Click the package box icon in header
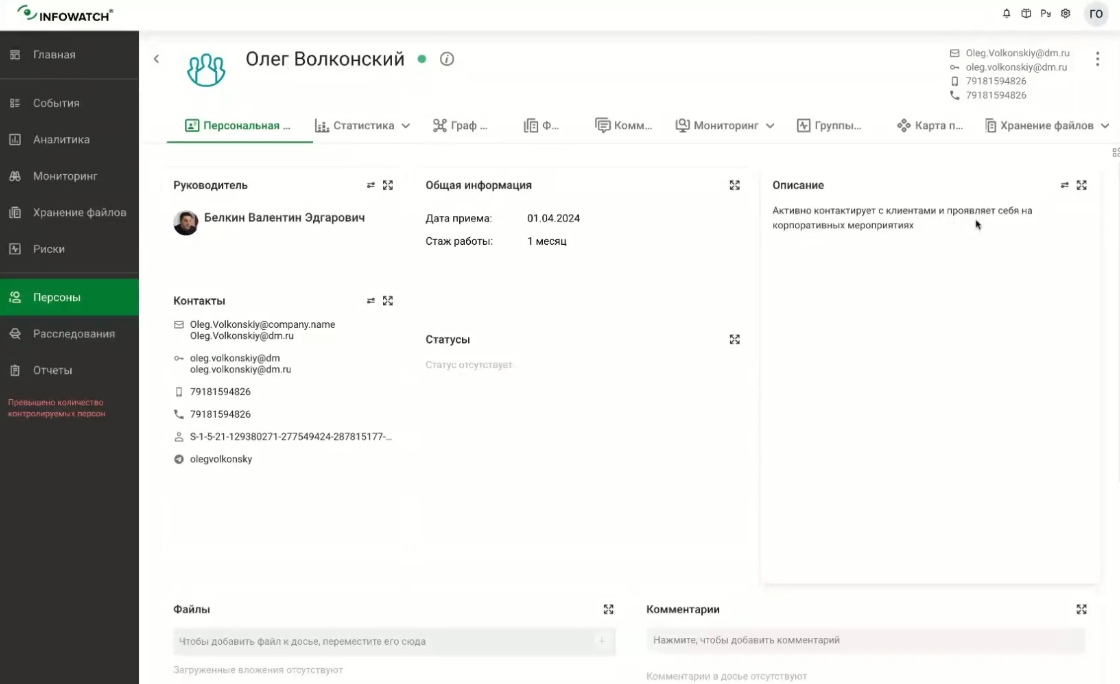The image size is (1120, 684). [1026, 14]
